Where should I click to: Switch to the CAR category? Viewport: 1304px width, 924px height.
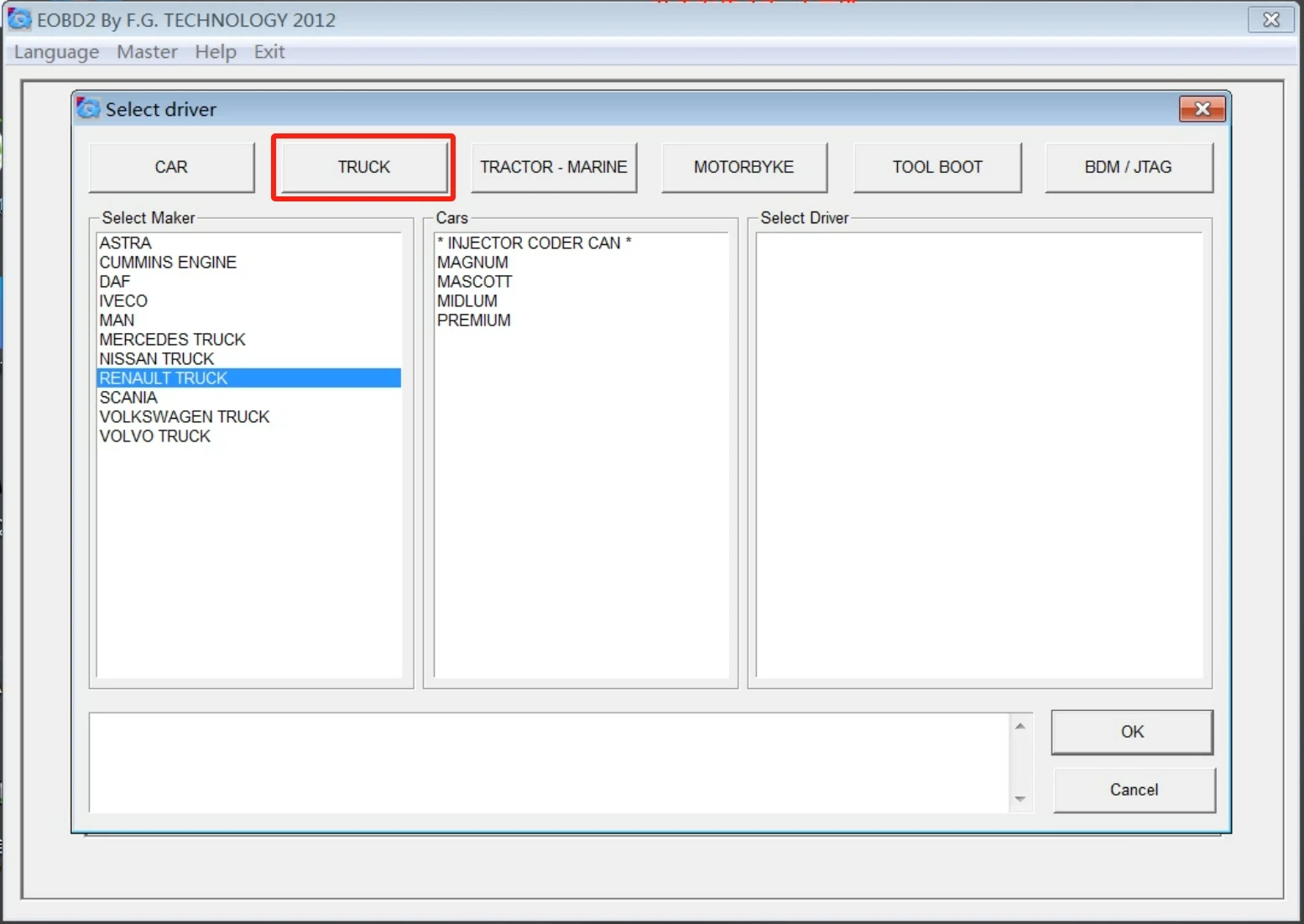(171, 167)
